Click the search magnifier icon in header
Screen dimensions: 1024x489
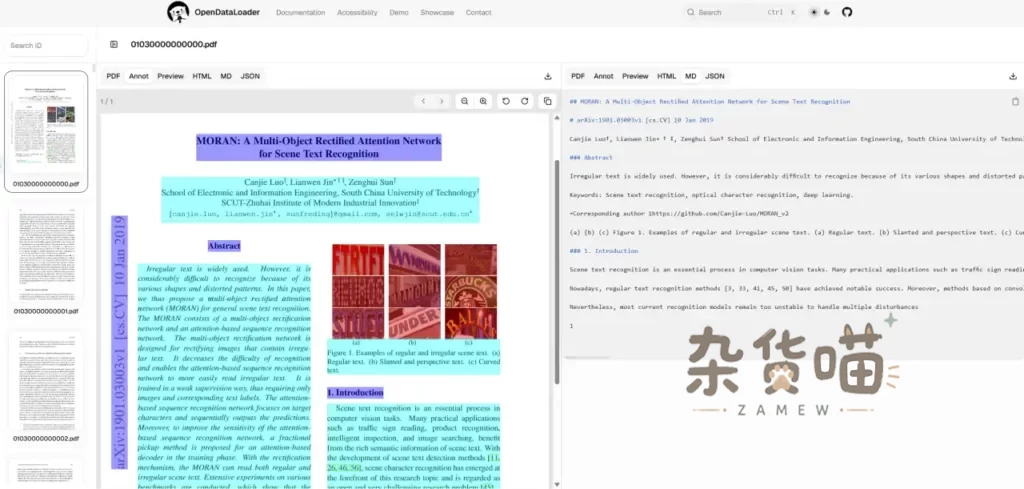click(690, 12)
